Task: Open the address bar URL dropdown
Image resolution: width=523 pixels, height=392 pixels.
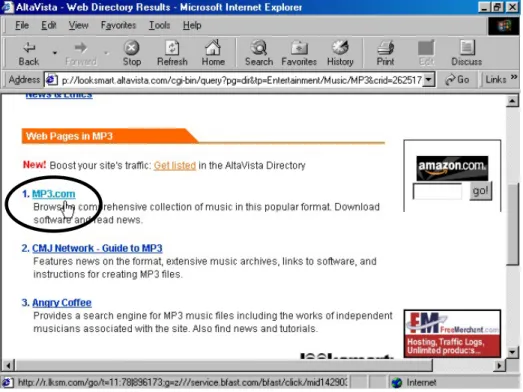Action: click(429, 80)
